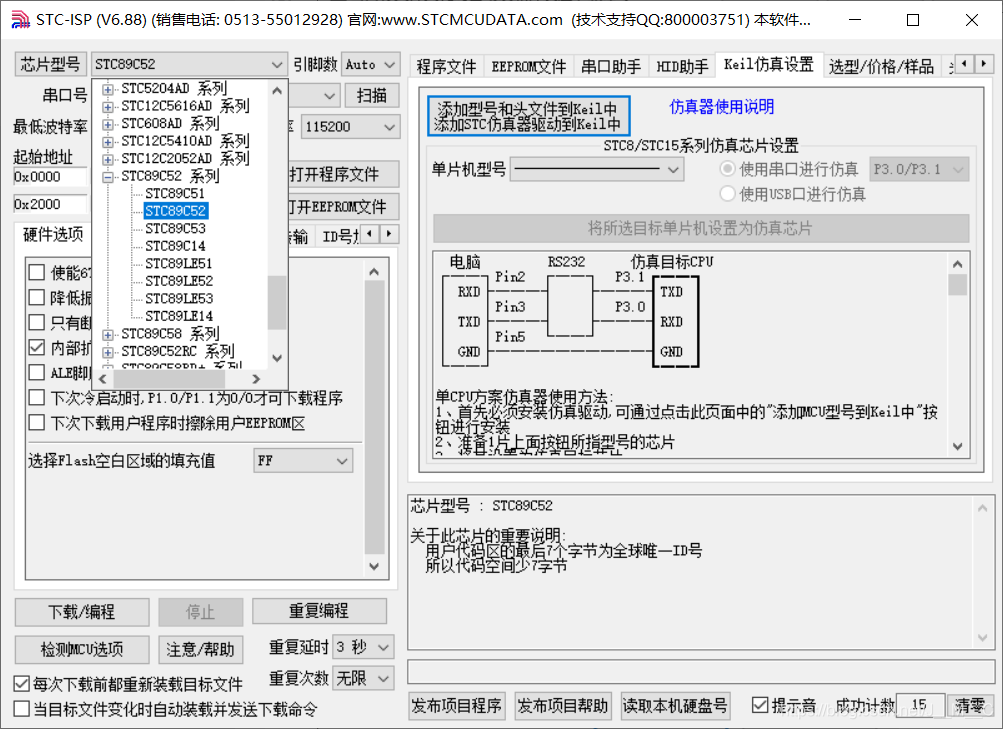Switch to 串口助手 tab
The height and width of the screenshot is (729, 1003).
pyautogui.click(x=611, y=67)
